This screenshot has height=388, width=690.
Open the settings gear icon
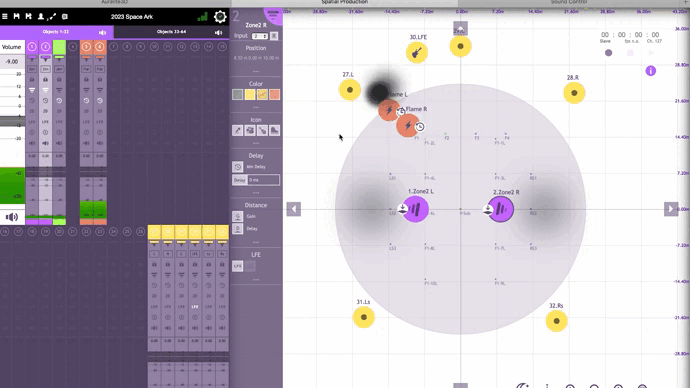tap(220, 17)
